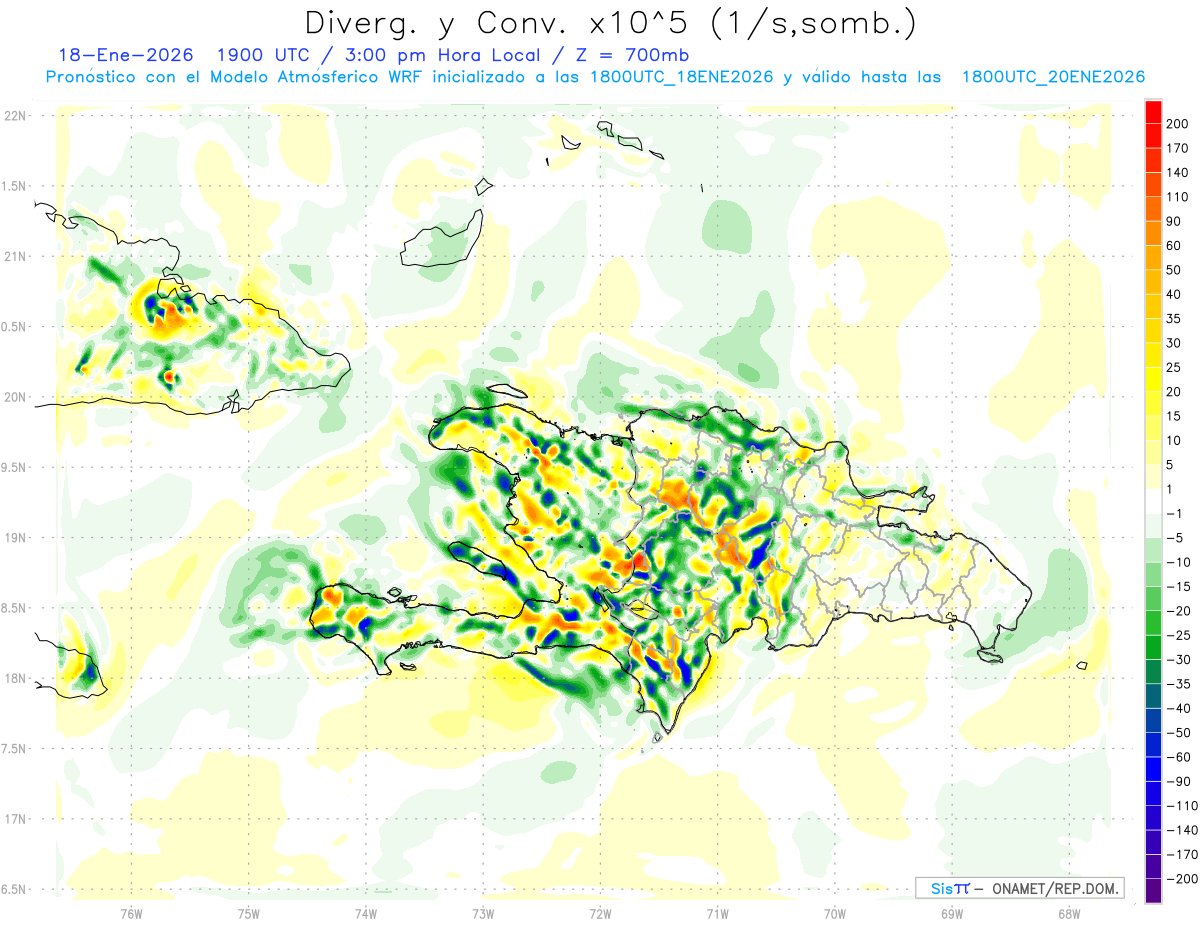1200x927 pixels.
Task: Click the '70W' longitude label
Action: (x=834, y=913)
